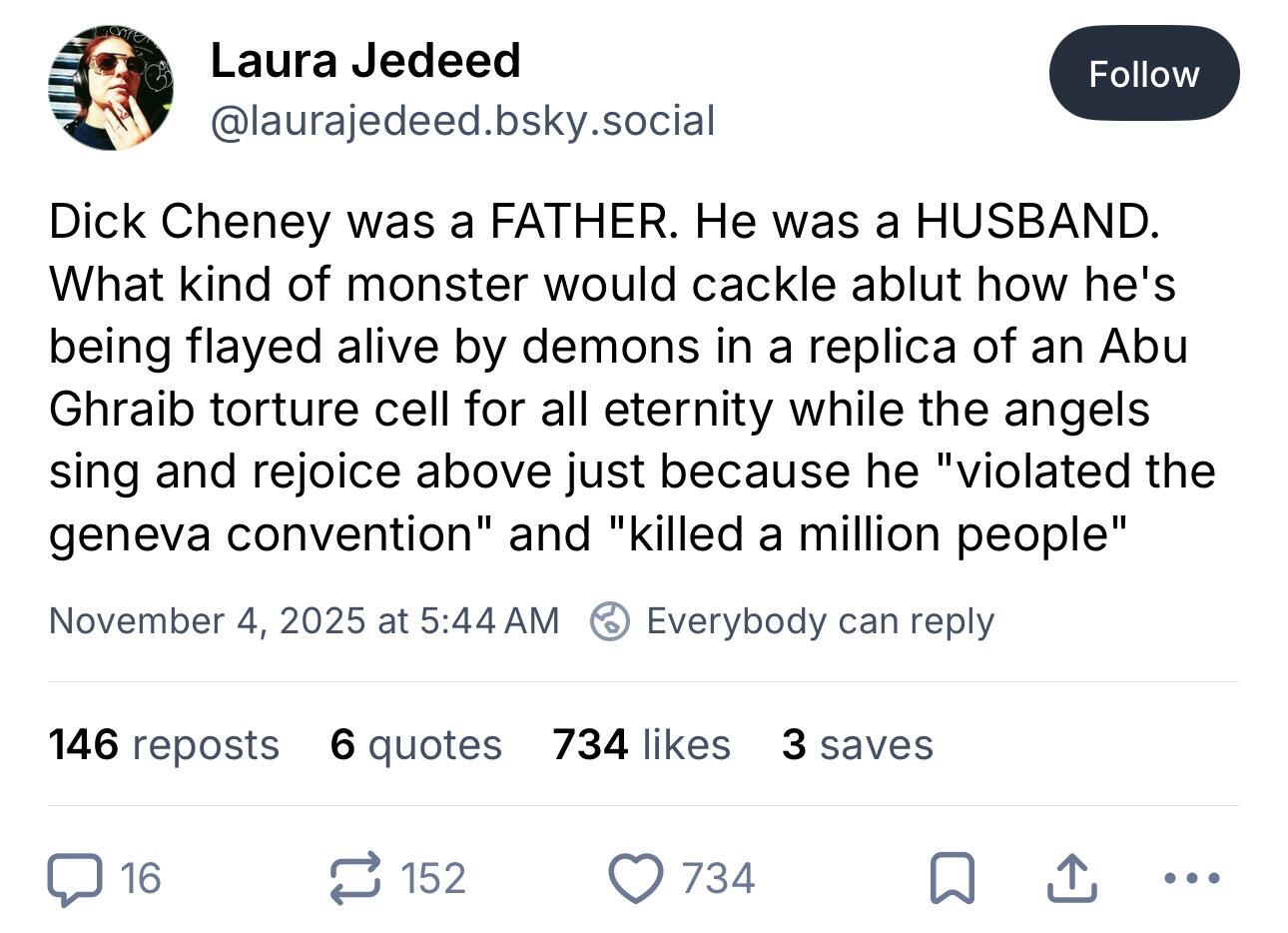Show who gave the 734 likes
Image resolution: width=1288 pixels, height=933 pixels.
coord(641,744)
